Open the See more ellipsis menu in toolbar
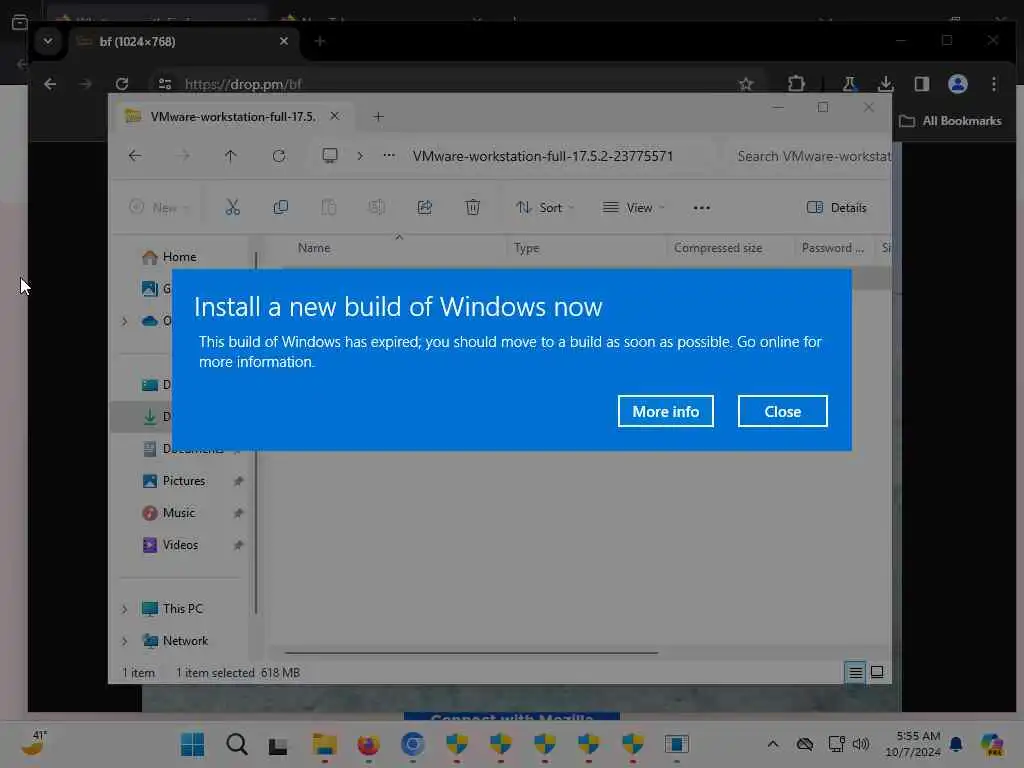The image size is (1024, 768). pos(701,208)
